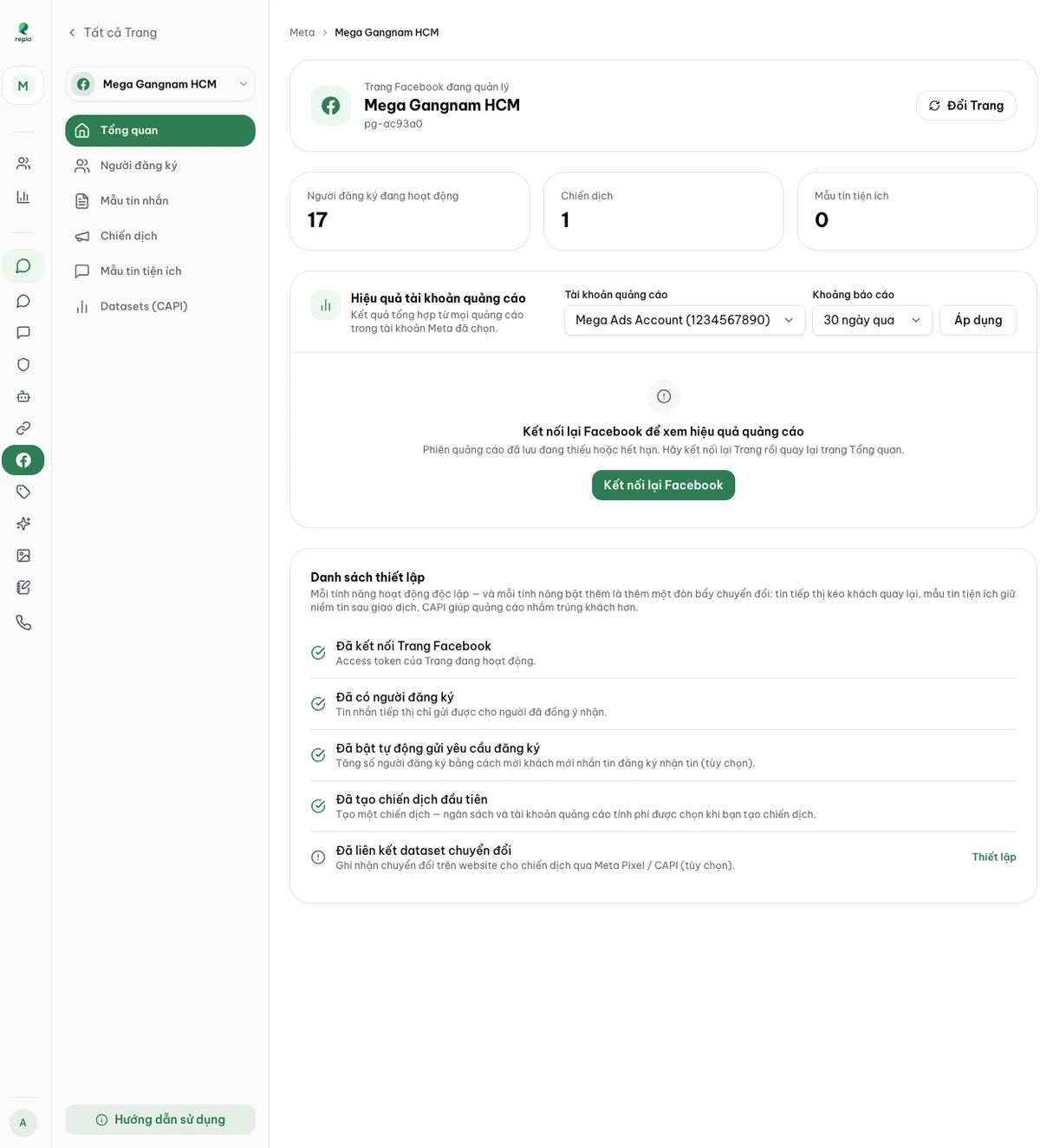Open the 30 ngày qua date range dropdown
The height and width of the screenshot is (1148, 1040).
(872, 320)
